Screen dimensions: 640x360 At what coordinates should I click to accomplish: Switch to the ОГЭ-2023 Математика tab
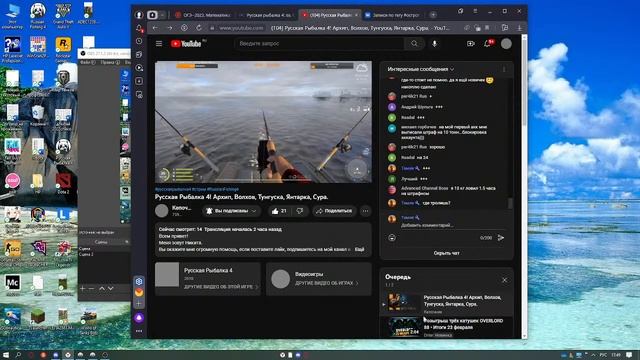coord(203,15)
